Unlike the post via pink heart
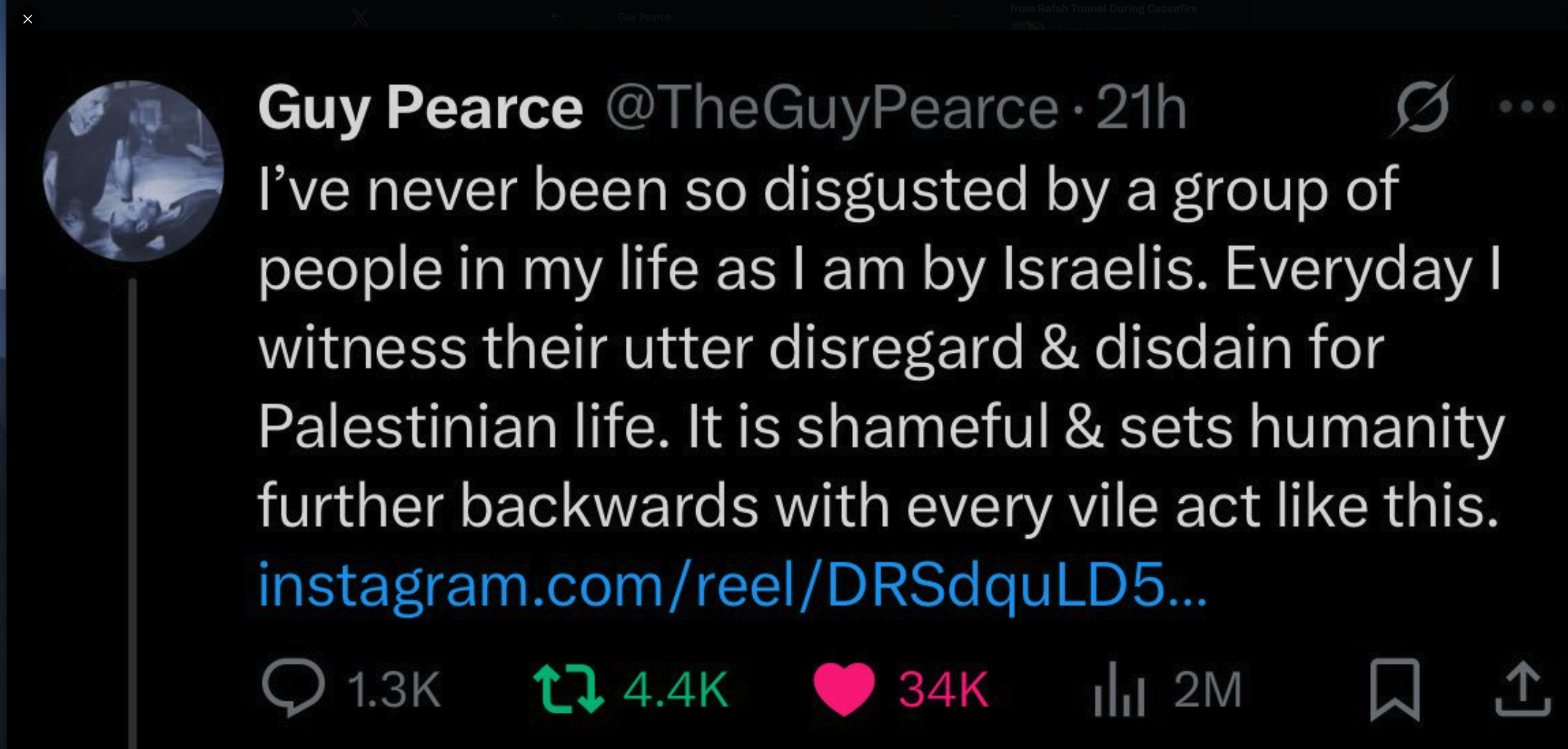Screen dimensions: 1568x749 (x=844, y=688)
